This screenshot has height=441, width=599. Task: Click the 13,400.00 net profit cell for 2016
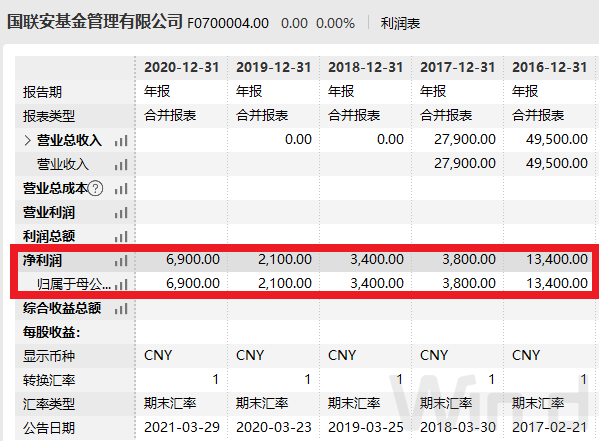(557, 259)
